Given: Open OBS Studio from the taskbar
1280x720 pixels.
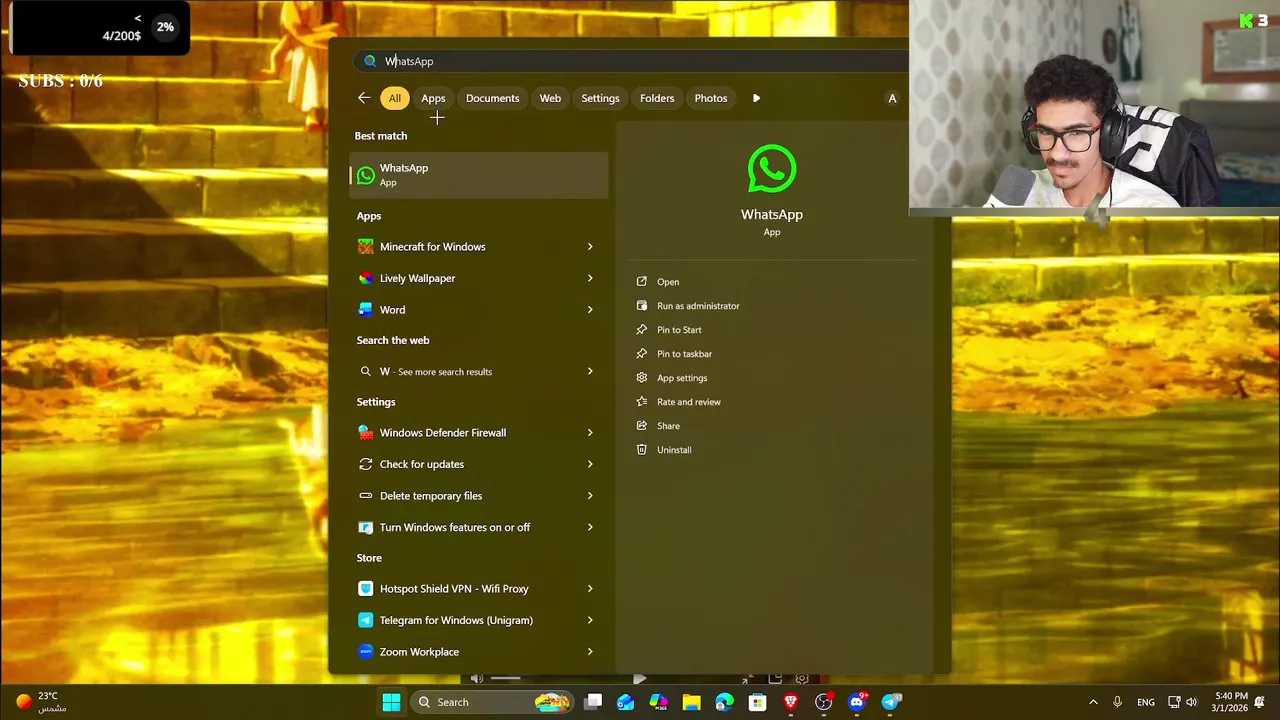Looking at the screenshot, I should point(824,702).
